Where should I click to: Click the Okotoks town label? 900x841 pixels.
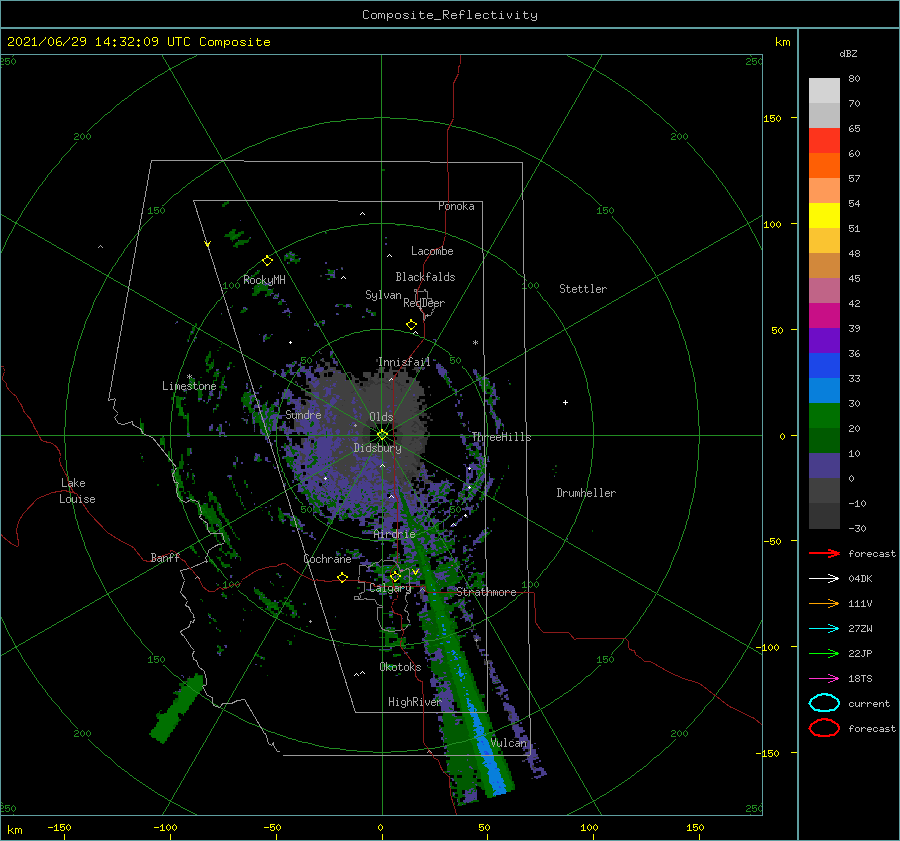pos(400,667)
